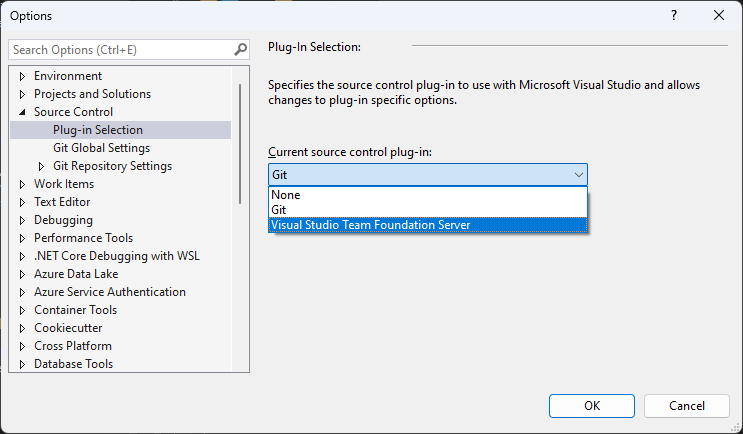Screen dimensions: 743x434
Task: Choose None from plug-in list
Action: [285, 195]
